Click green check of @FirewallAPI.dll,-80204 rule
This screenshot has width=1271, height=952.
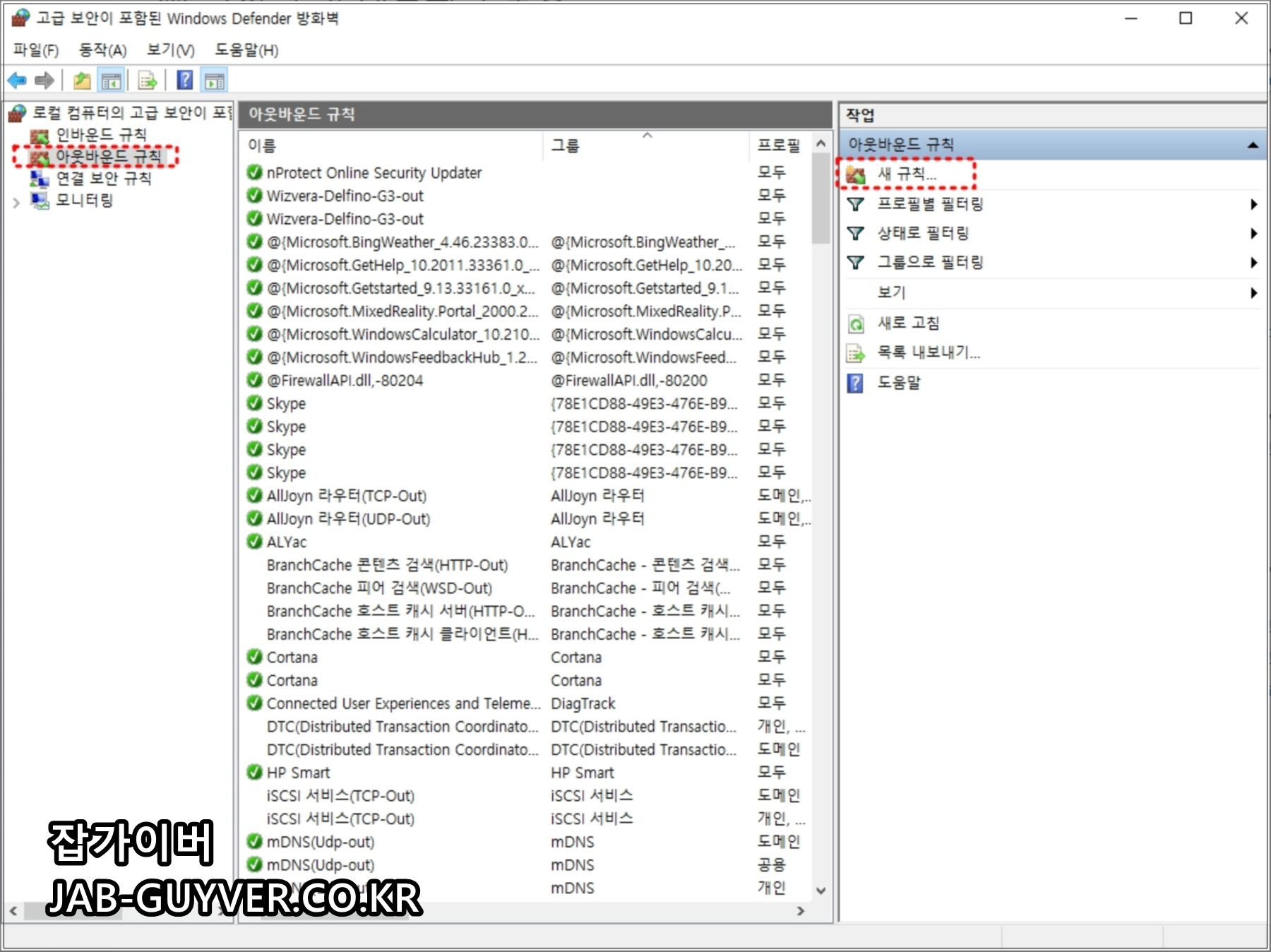pyautogui.click(x=254, y=380)
